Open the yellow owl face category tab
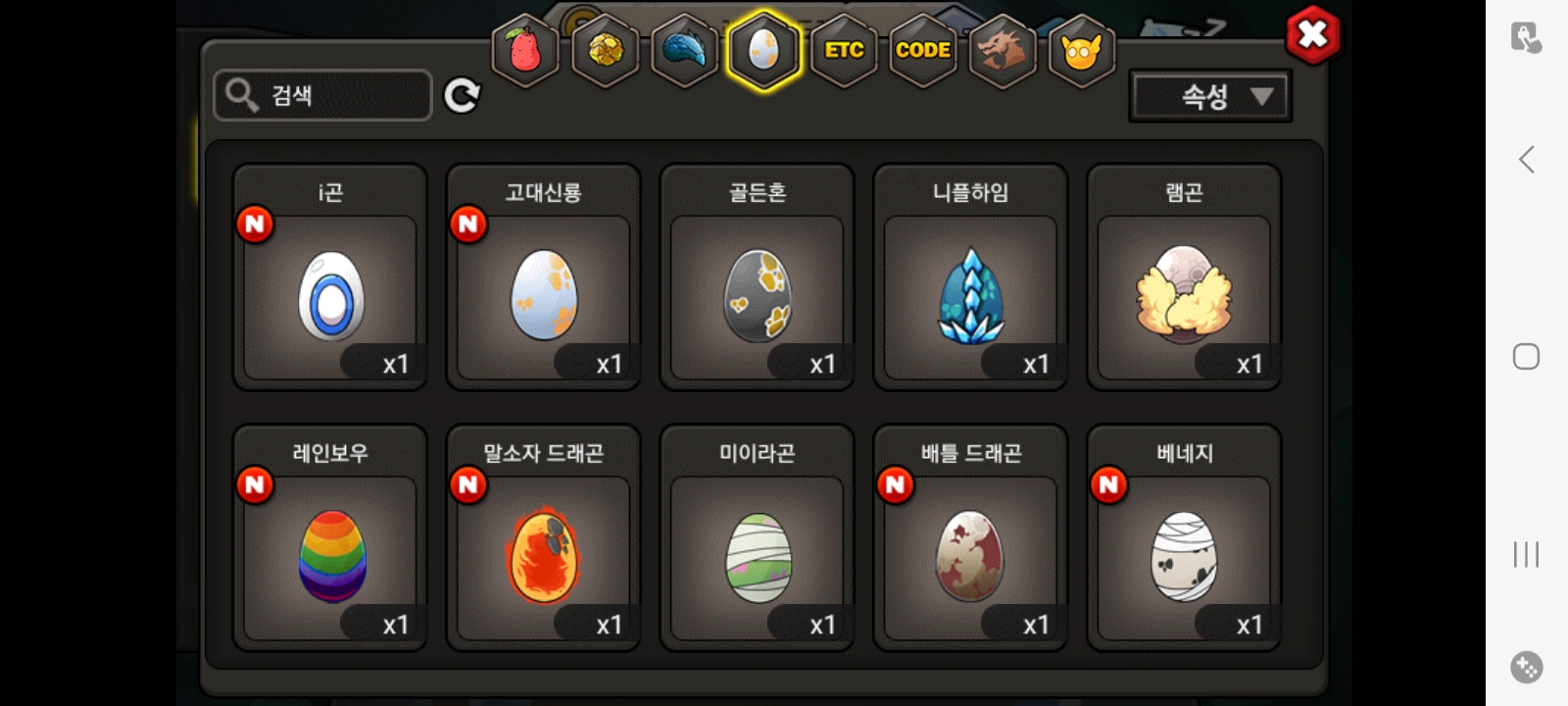 pyautogui.click(x=1081, y=50)
